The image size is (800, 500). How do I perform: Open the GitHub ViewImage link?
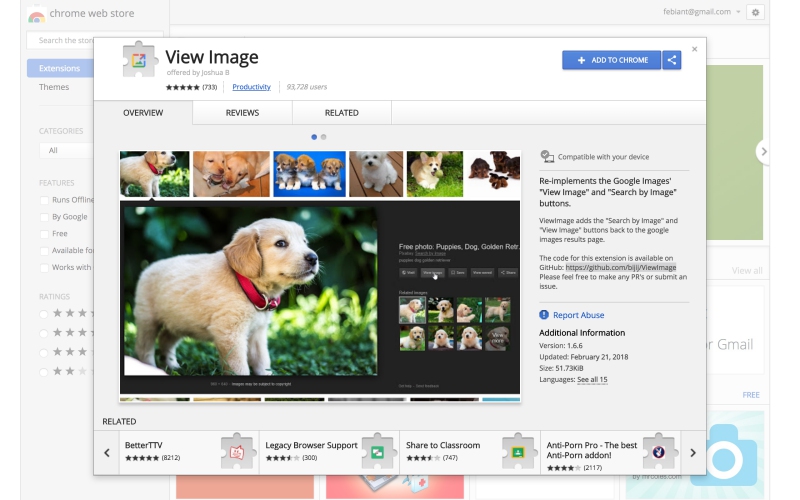click(620, 268)
